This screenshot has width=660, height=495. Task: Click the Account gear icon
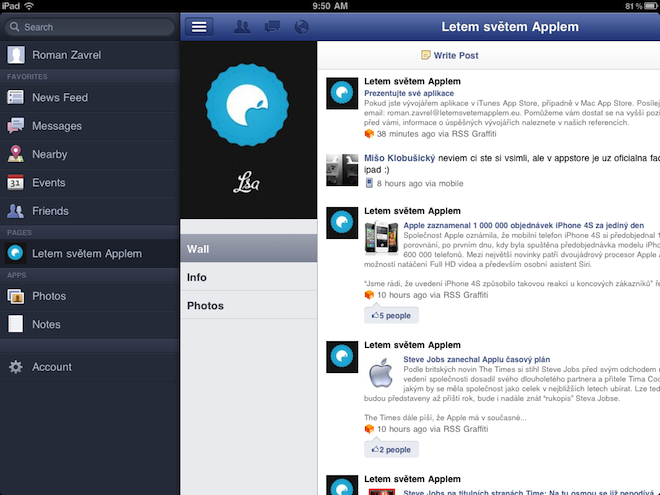tap(16, 367)
